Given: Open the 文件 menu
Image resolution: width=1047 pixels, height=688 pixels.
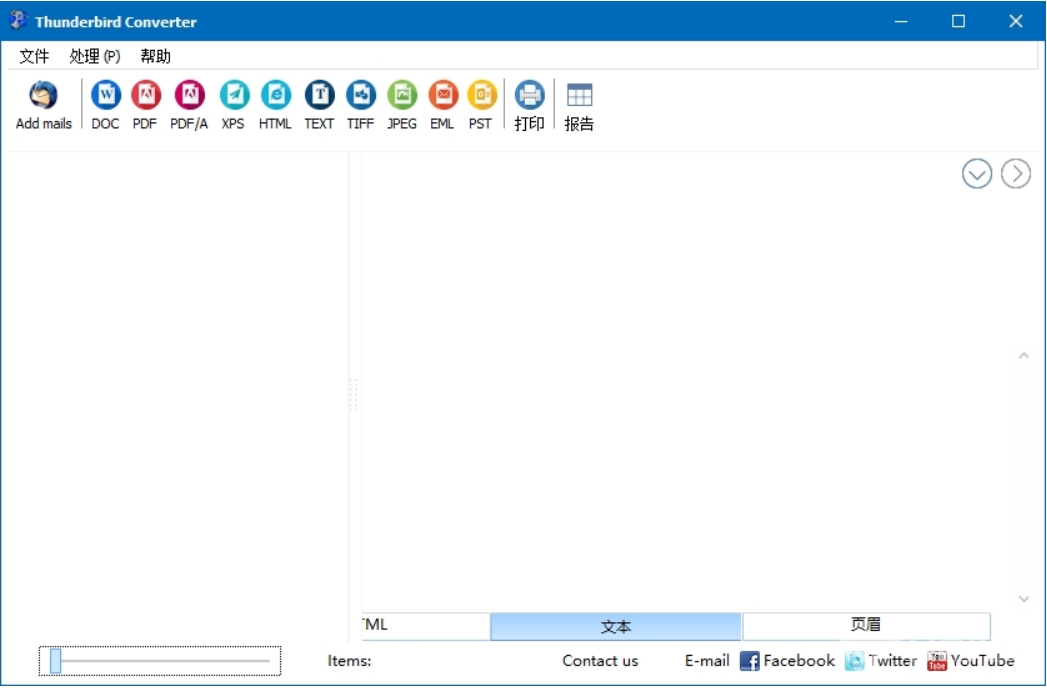Looking at the screenshot, I should (34, 56).
